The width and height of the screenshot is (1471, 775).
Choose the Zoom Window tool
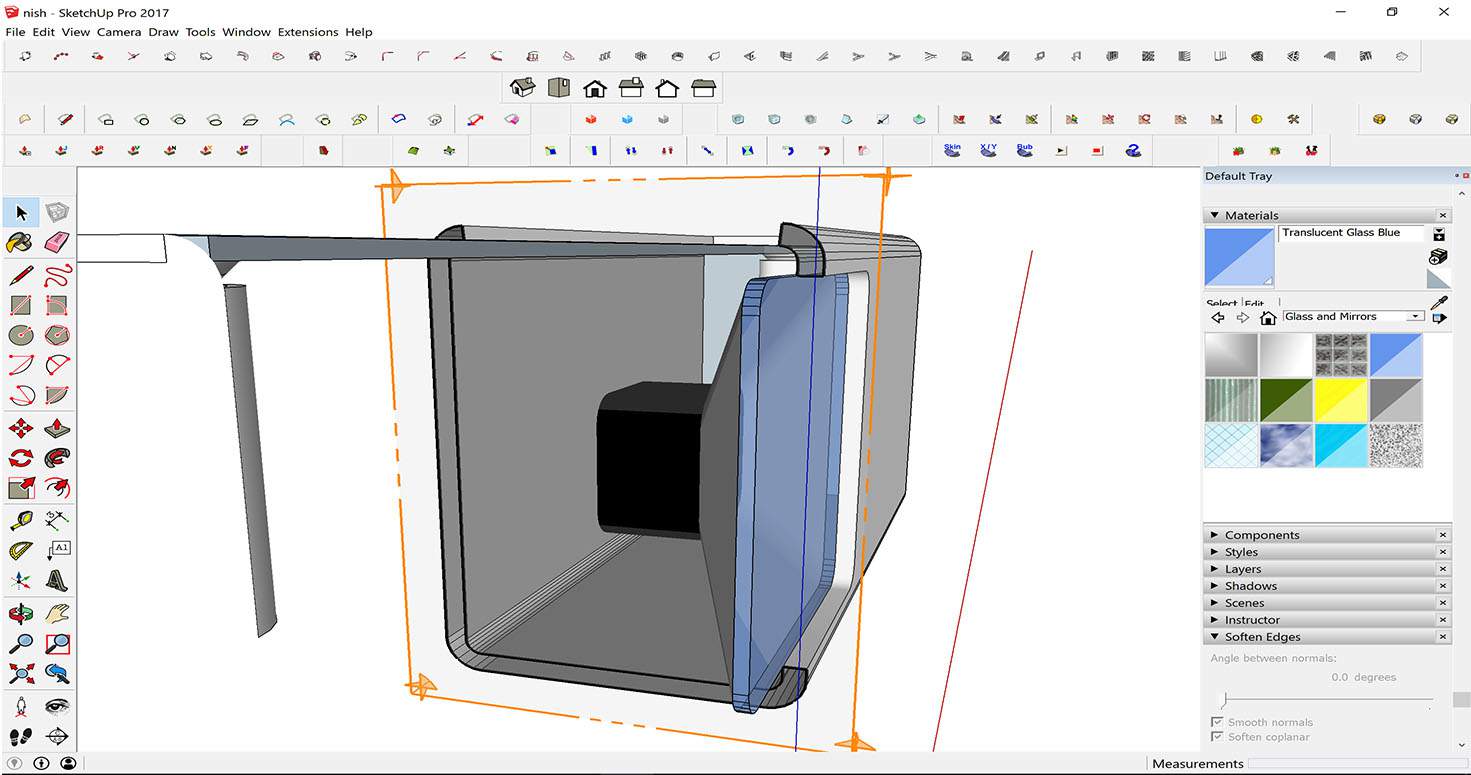[x=57, y=643]
